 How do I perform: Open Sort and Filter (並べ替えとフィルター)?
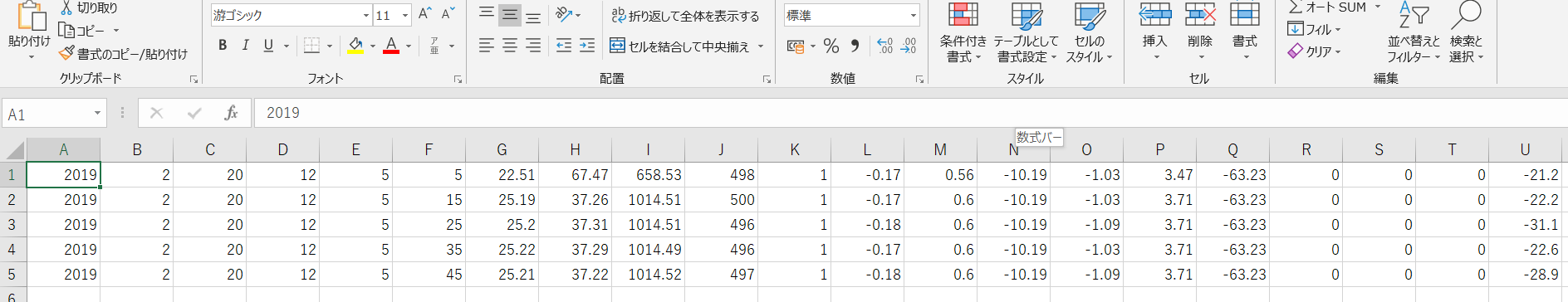tap(1414, 32)
